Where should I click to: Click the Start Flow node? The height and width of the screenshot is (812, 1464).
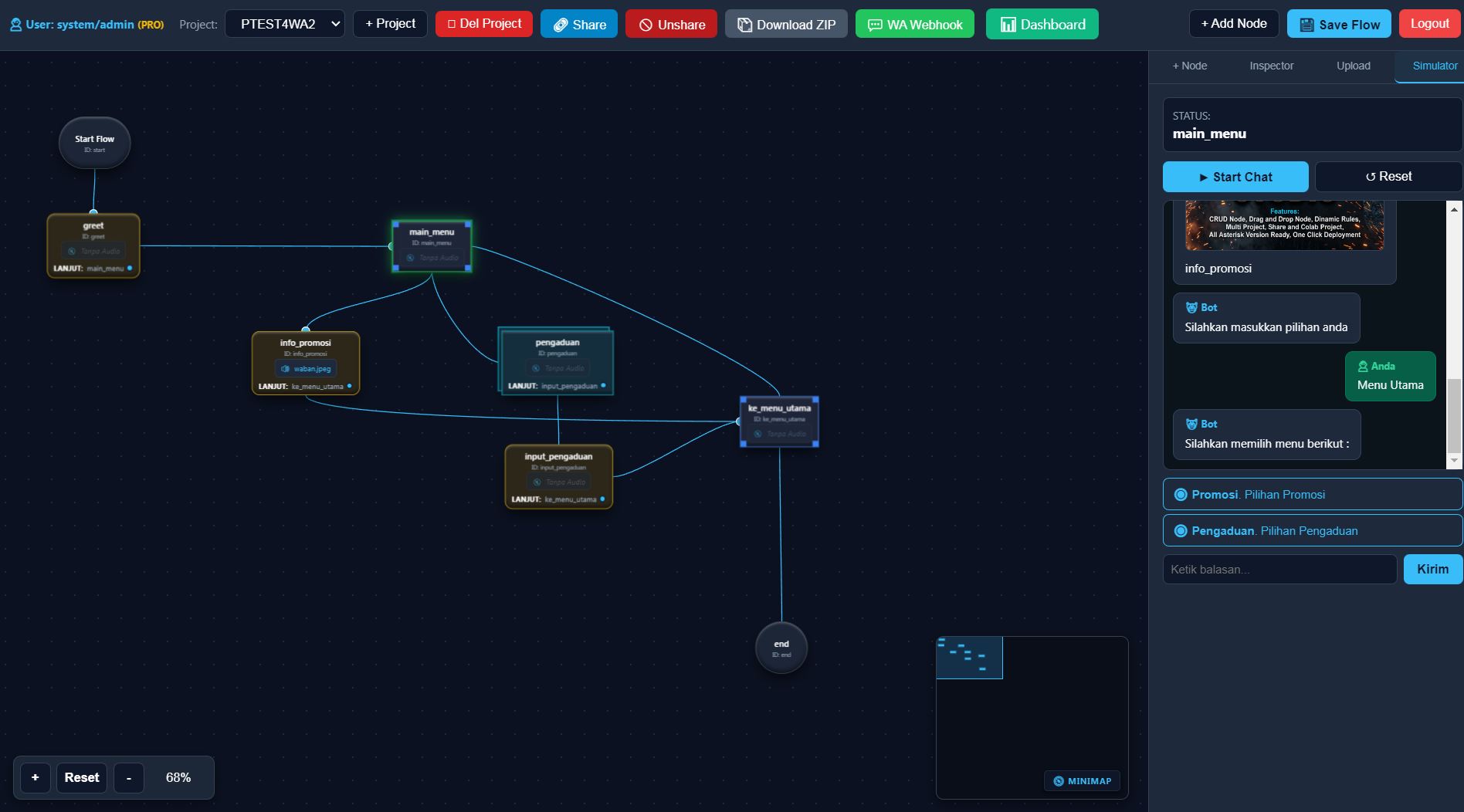94,143
